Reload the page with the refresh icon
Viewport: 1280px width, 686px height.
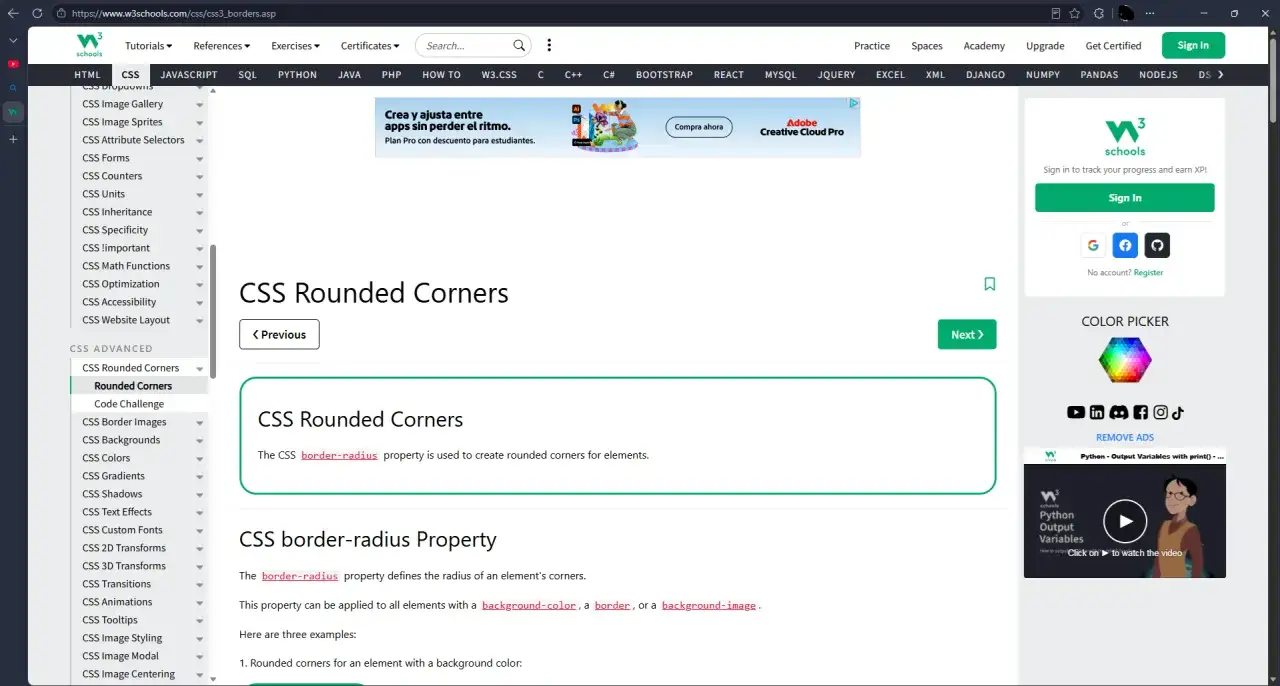click(x=37, y=13)
